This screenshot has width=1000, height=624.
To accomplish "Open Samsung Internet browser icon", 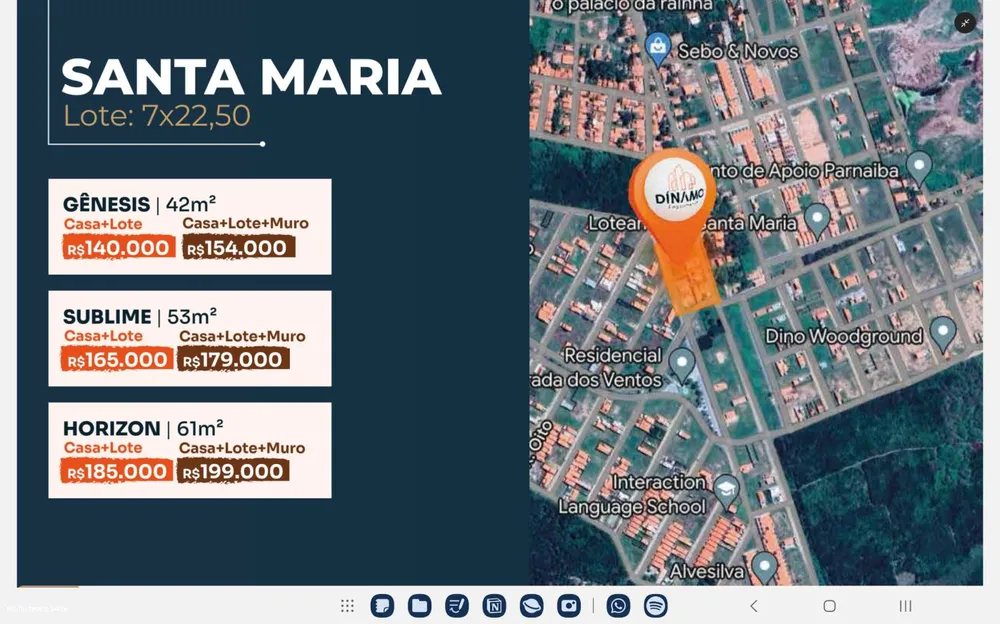I will 531,605.
